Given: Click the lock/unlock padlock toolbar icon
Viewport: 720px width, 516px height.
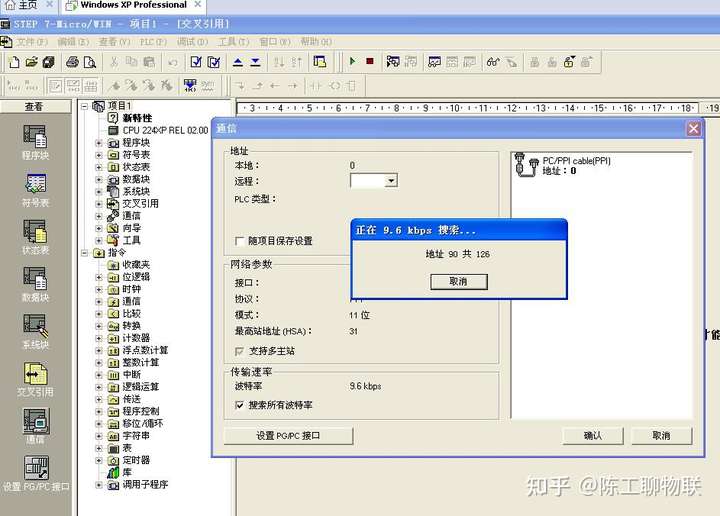Looking at the screenshot, I should [x=569, y=62].
